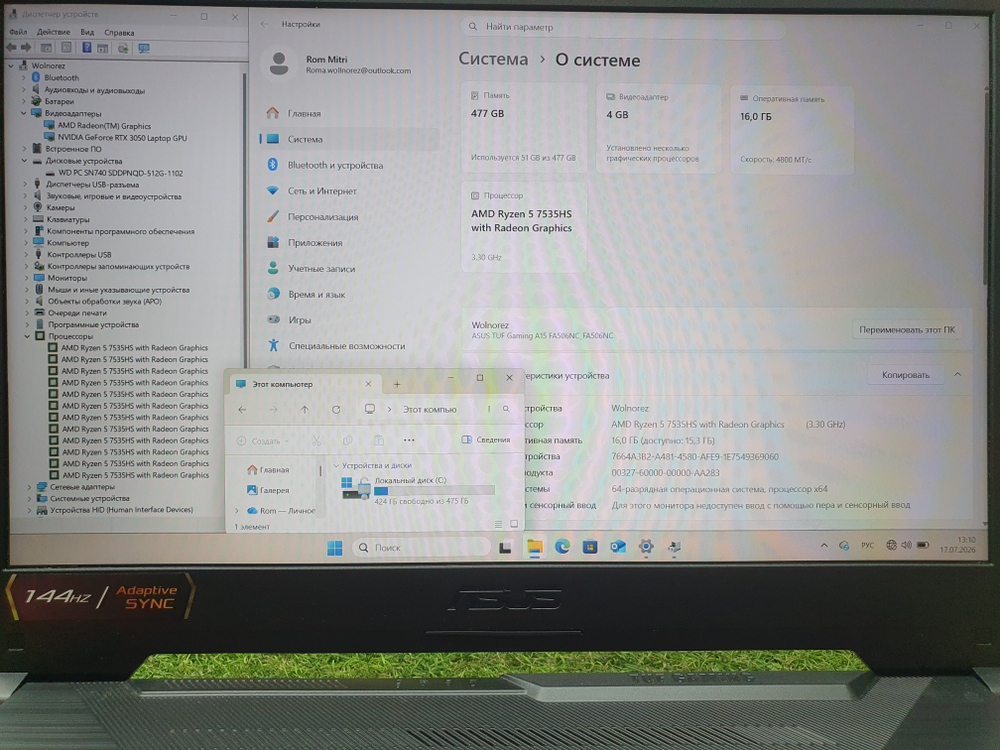
Task: Open the Вид menu in Device Manager
Action: point(87,32)
